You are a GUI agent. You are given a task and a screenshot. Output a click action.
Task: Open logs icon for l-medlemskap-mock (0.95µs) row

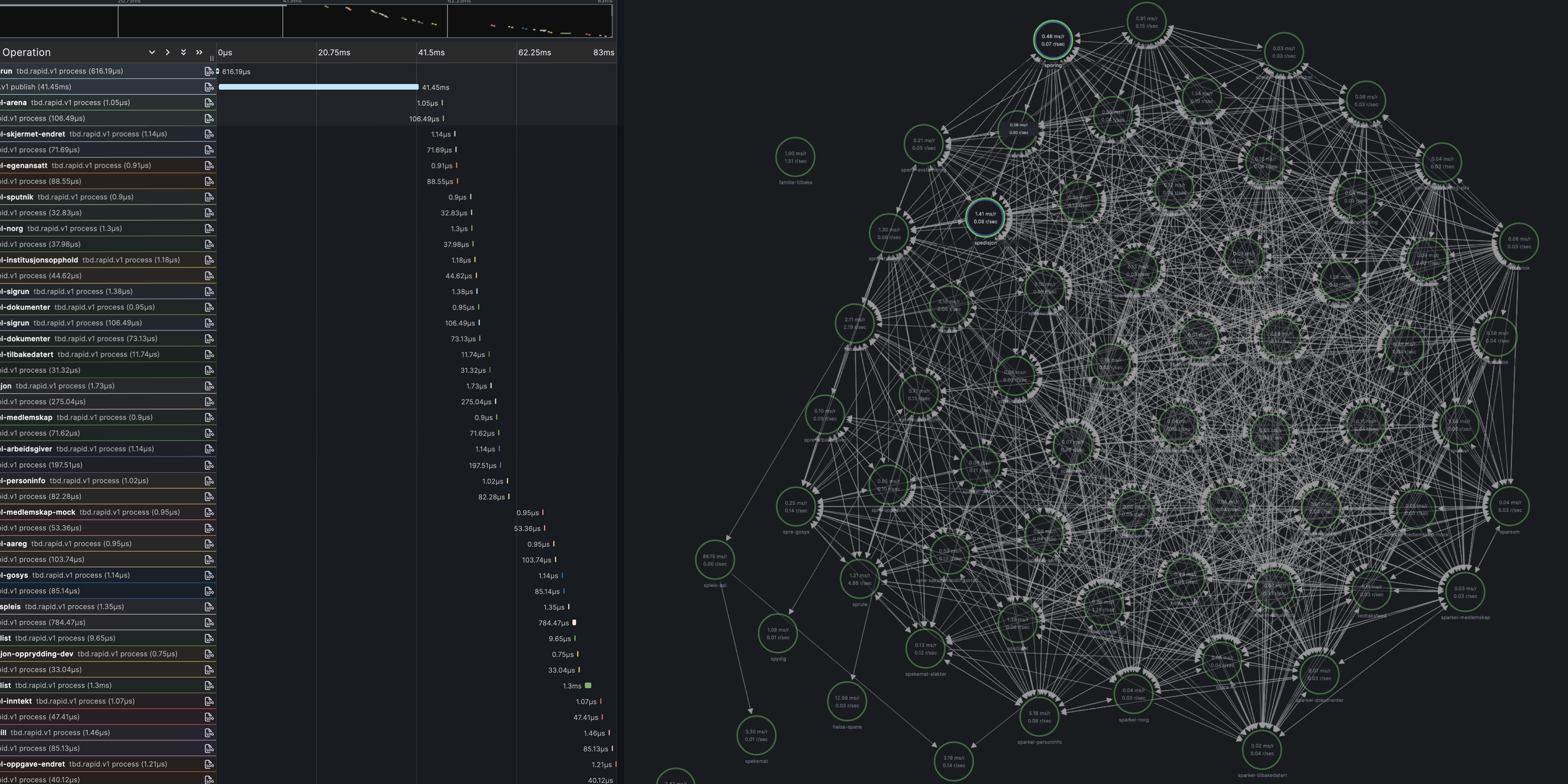[x=209, y=512]
